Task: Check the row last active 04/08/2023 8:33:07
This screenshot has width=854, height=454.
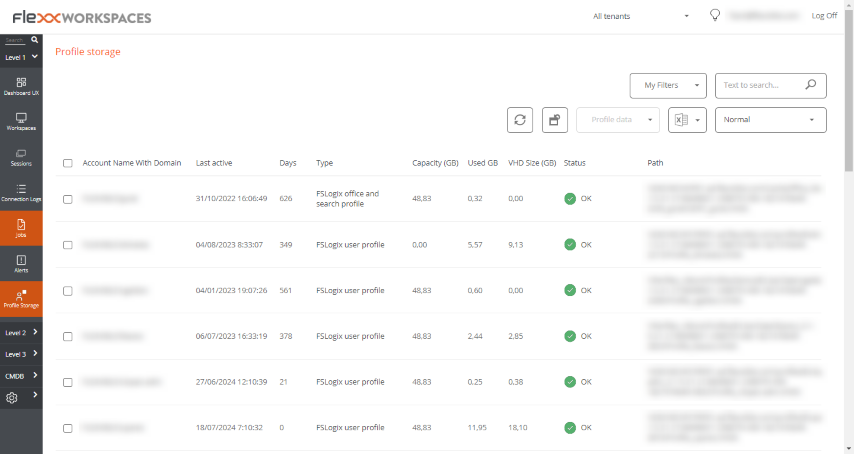Action: [68, 245]
